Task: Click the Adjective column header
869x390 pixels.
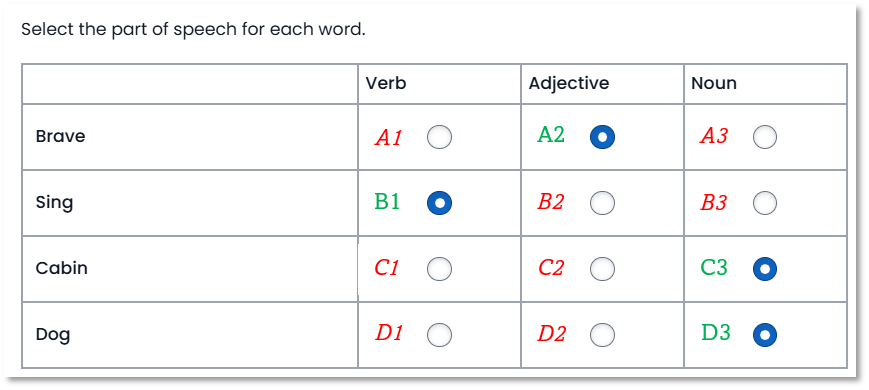Action: pyautogui.click(x=569, y=84)
